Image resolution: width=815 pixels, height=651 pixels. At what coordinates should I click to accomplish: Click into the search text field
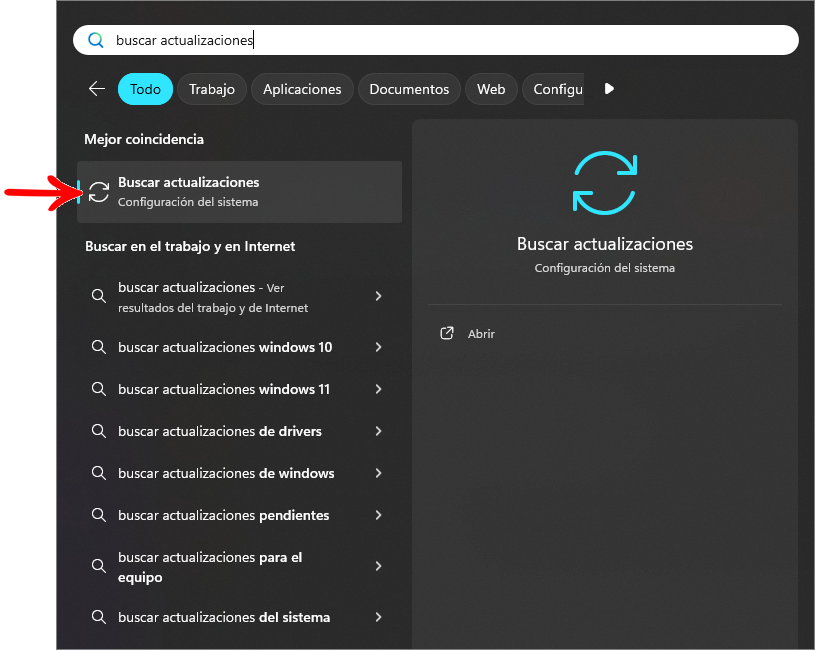click(x=436, y=40)
